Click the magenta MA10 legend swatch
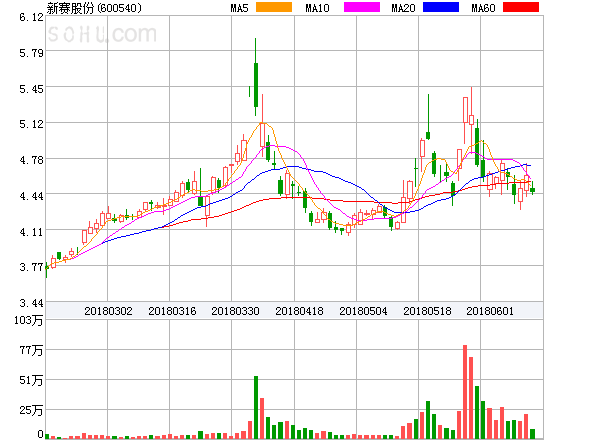The width and height of the screenshot is (600, 440). point(362,7)
